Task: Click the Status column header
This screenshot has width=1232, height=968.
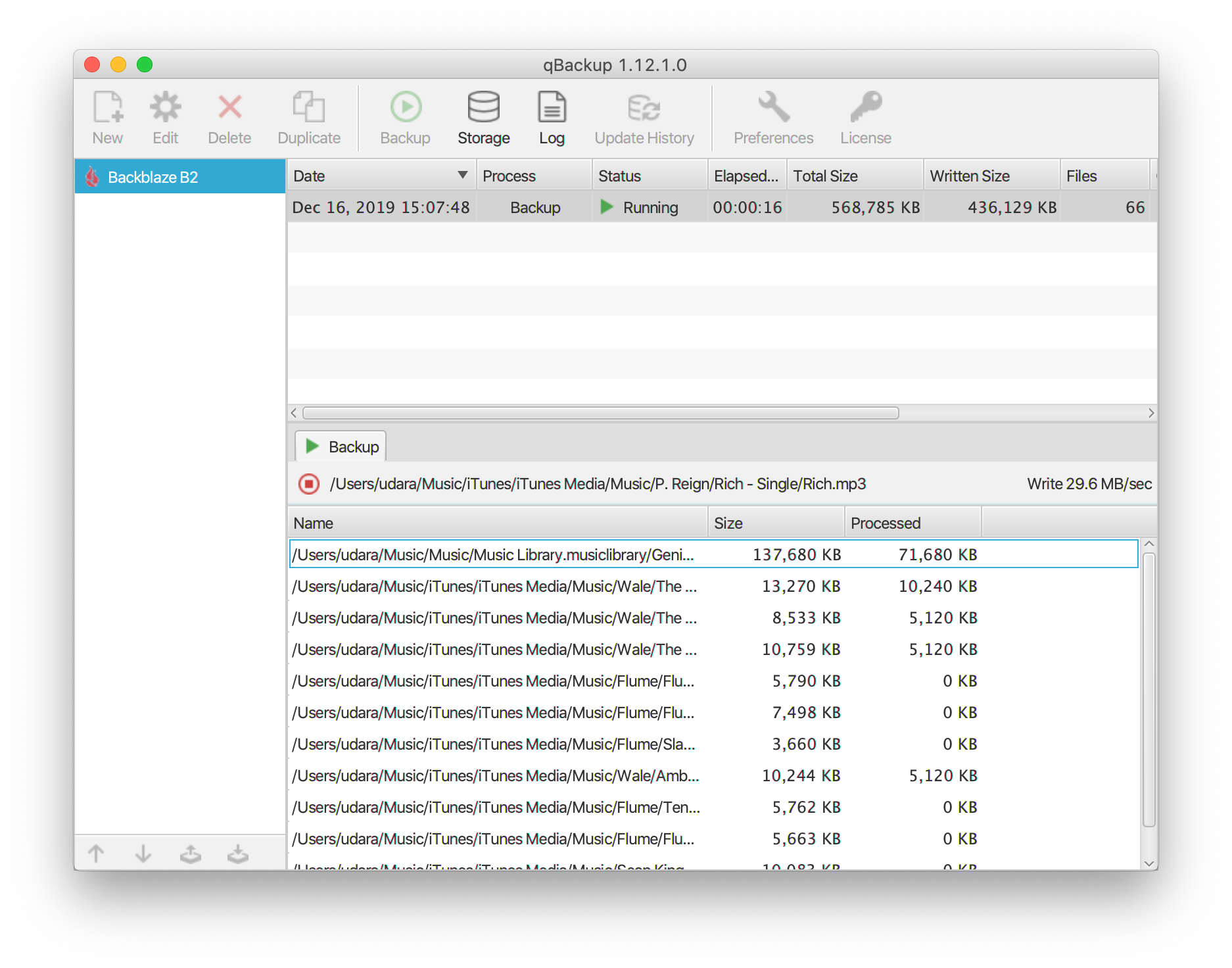Action: tap(650, 176)
